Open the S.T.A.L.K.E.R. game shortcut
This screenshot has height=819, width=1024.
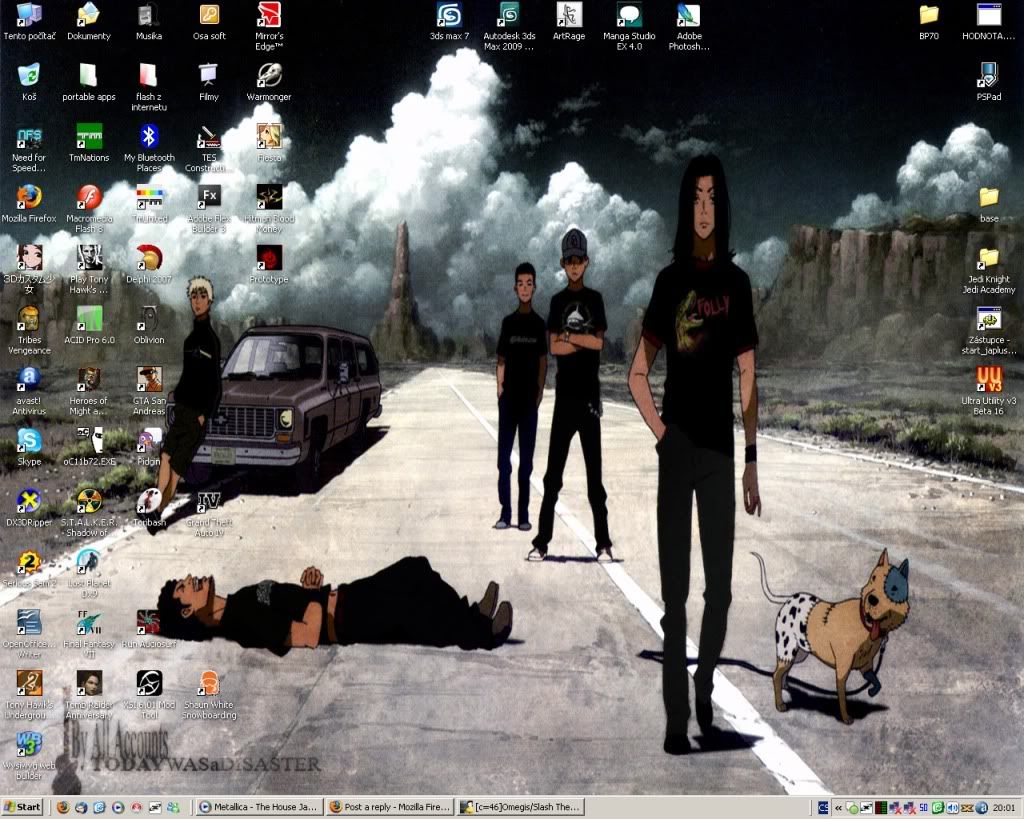(89, 513)
